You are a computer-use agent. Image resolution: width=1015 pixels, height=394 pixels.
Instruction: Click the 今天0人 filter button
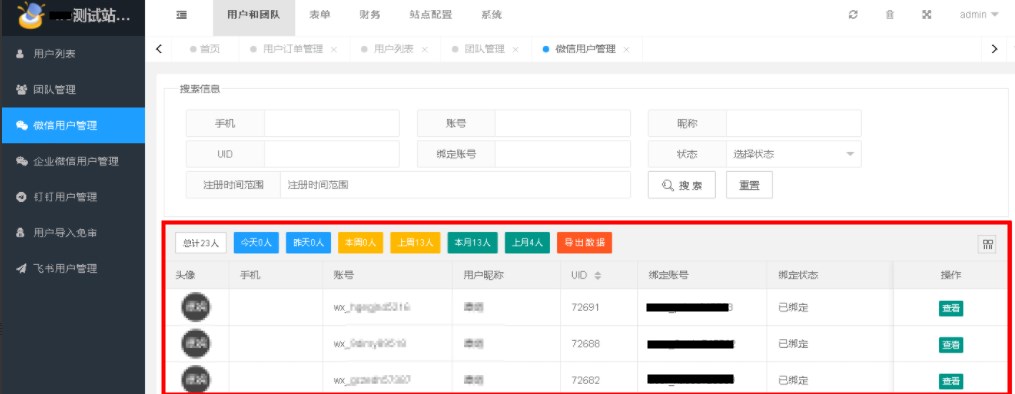pyautogui.click(x=256, y=243)
